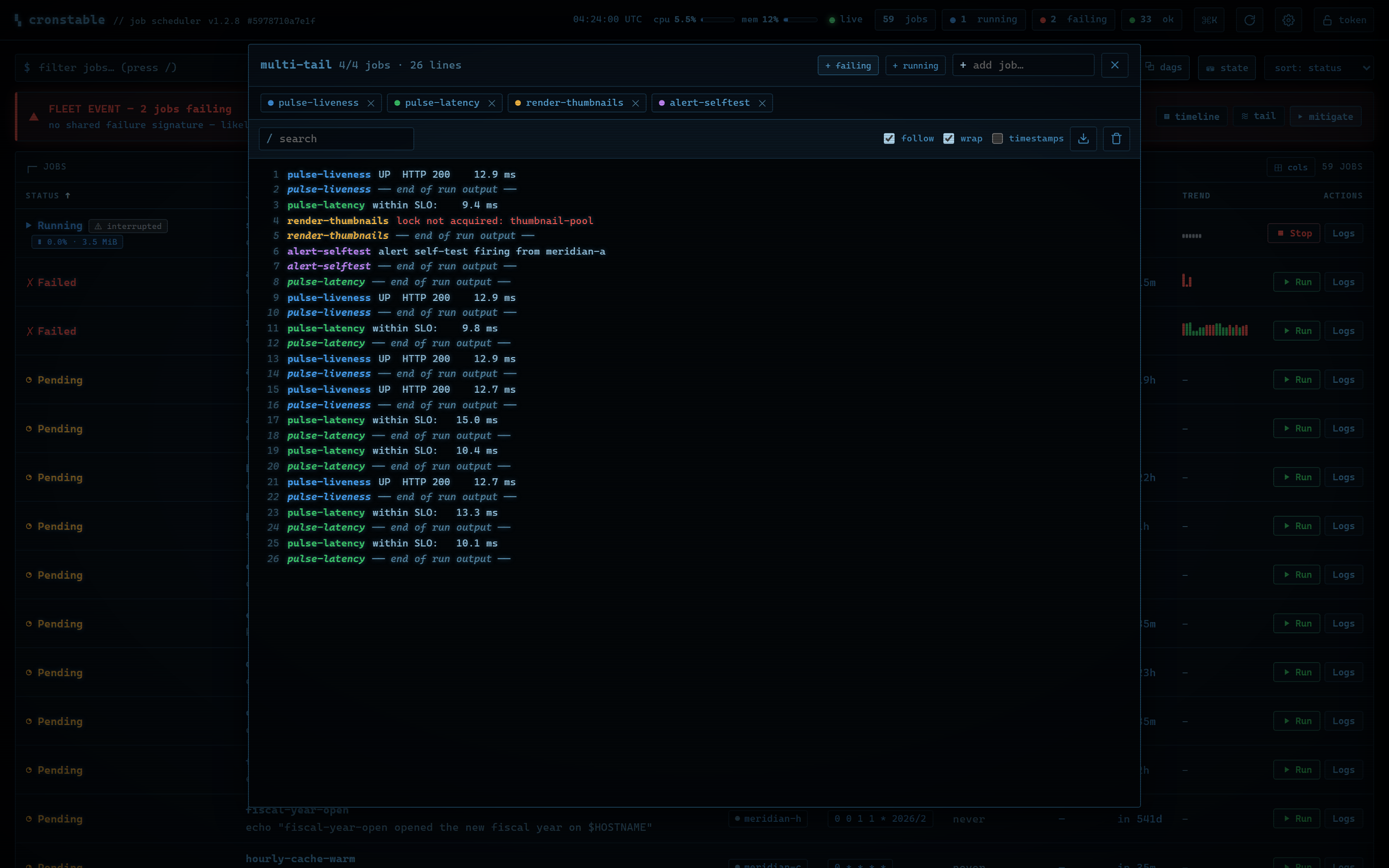Toggle the wrap checkbox
The image size is (1389, 868).
[949, 138]
